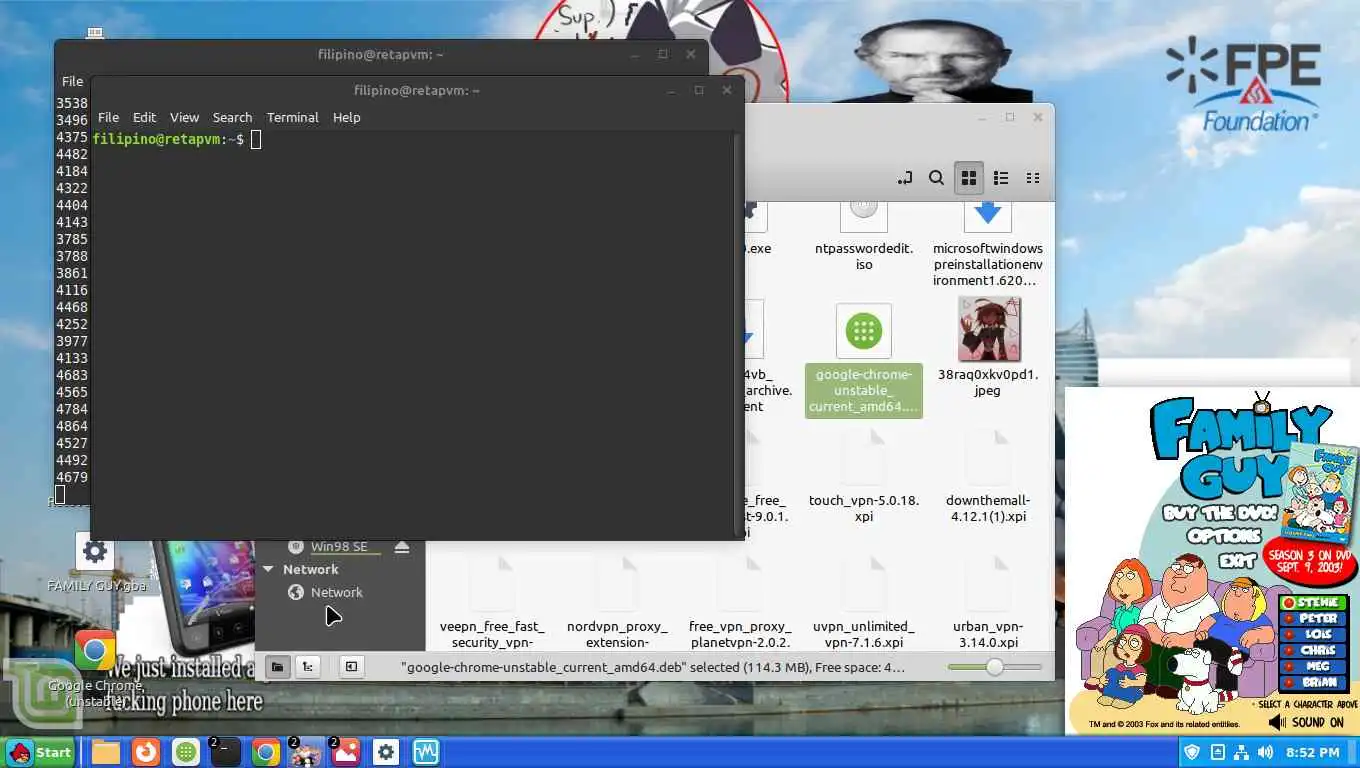Switch file manager to list view

(x=1001, y=178)
